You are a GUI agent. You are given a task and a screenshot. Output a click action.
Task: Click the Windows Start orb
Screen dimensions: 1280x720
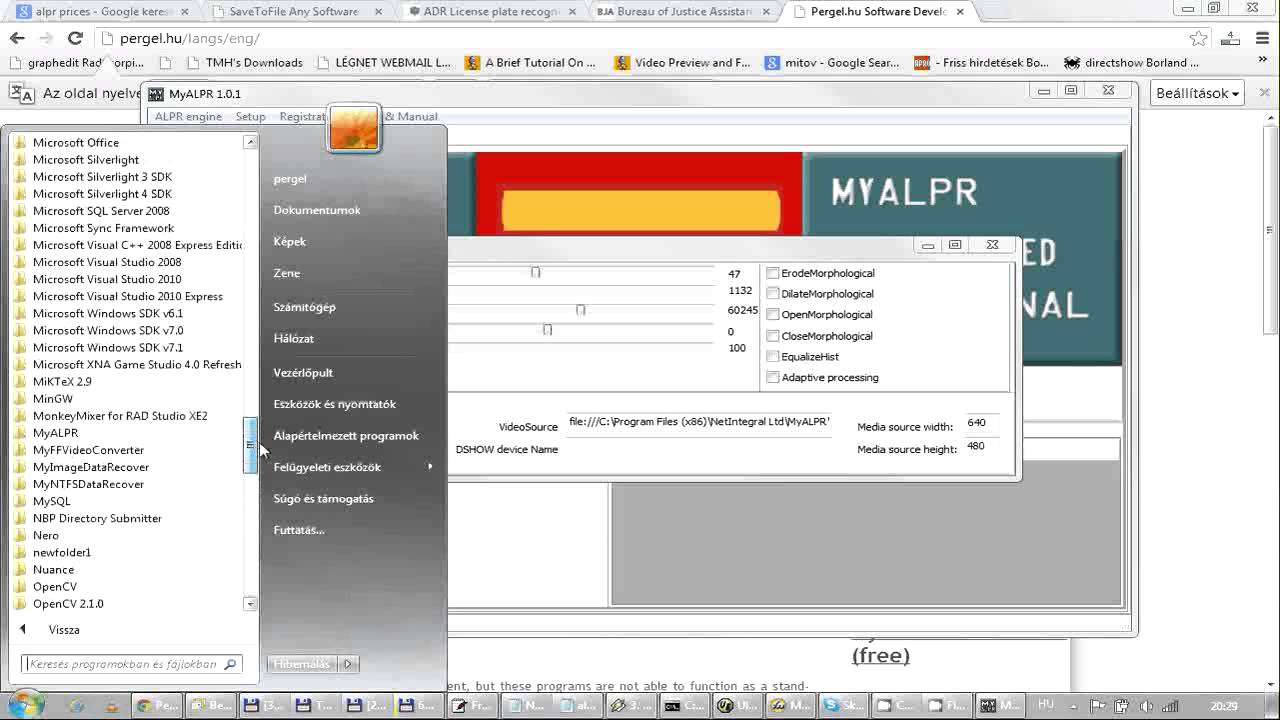click(x=26, y=704)
